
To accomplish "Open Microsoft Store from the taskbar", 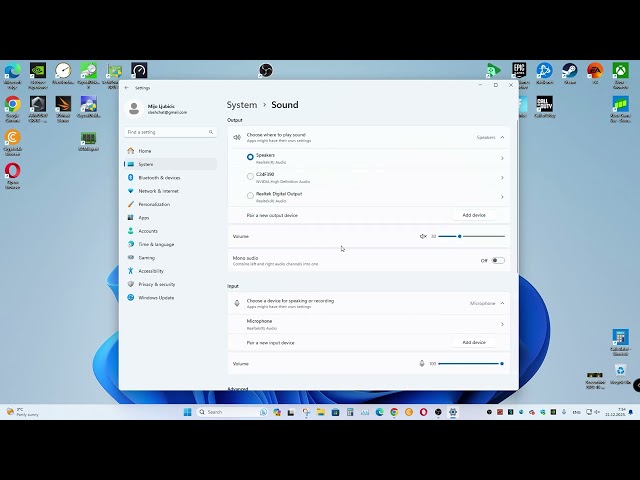I will [336, 412].
